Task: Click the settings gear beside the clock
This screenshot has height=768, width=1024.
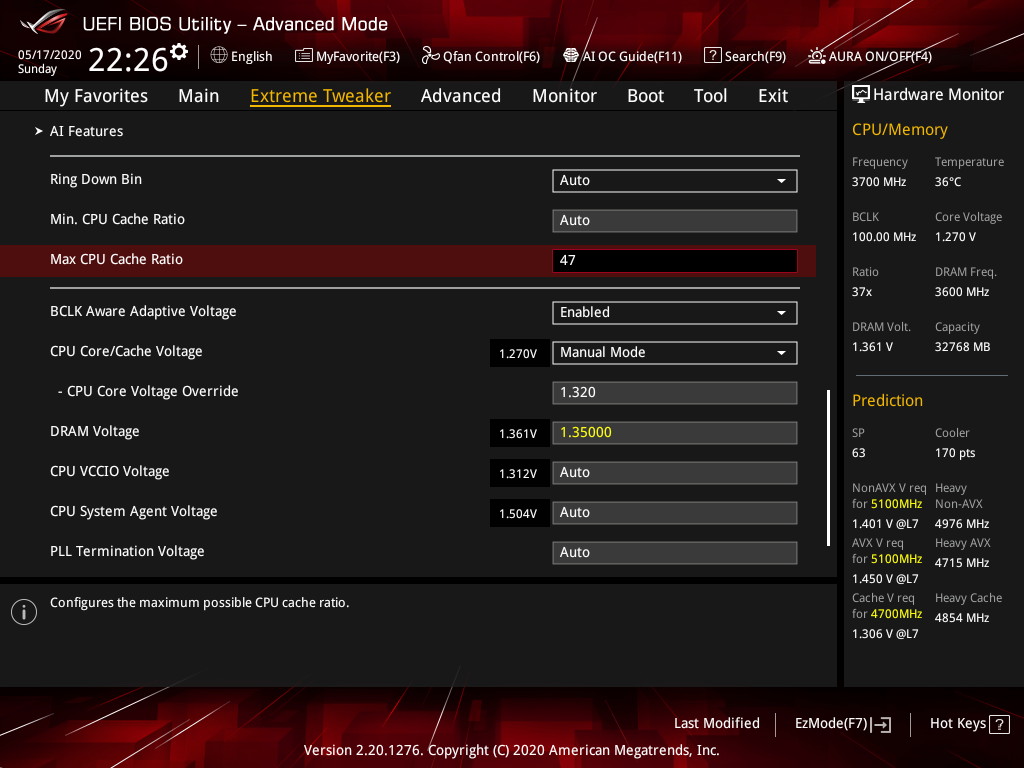Action: [x=179, y=52]
